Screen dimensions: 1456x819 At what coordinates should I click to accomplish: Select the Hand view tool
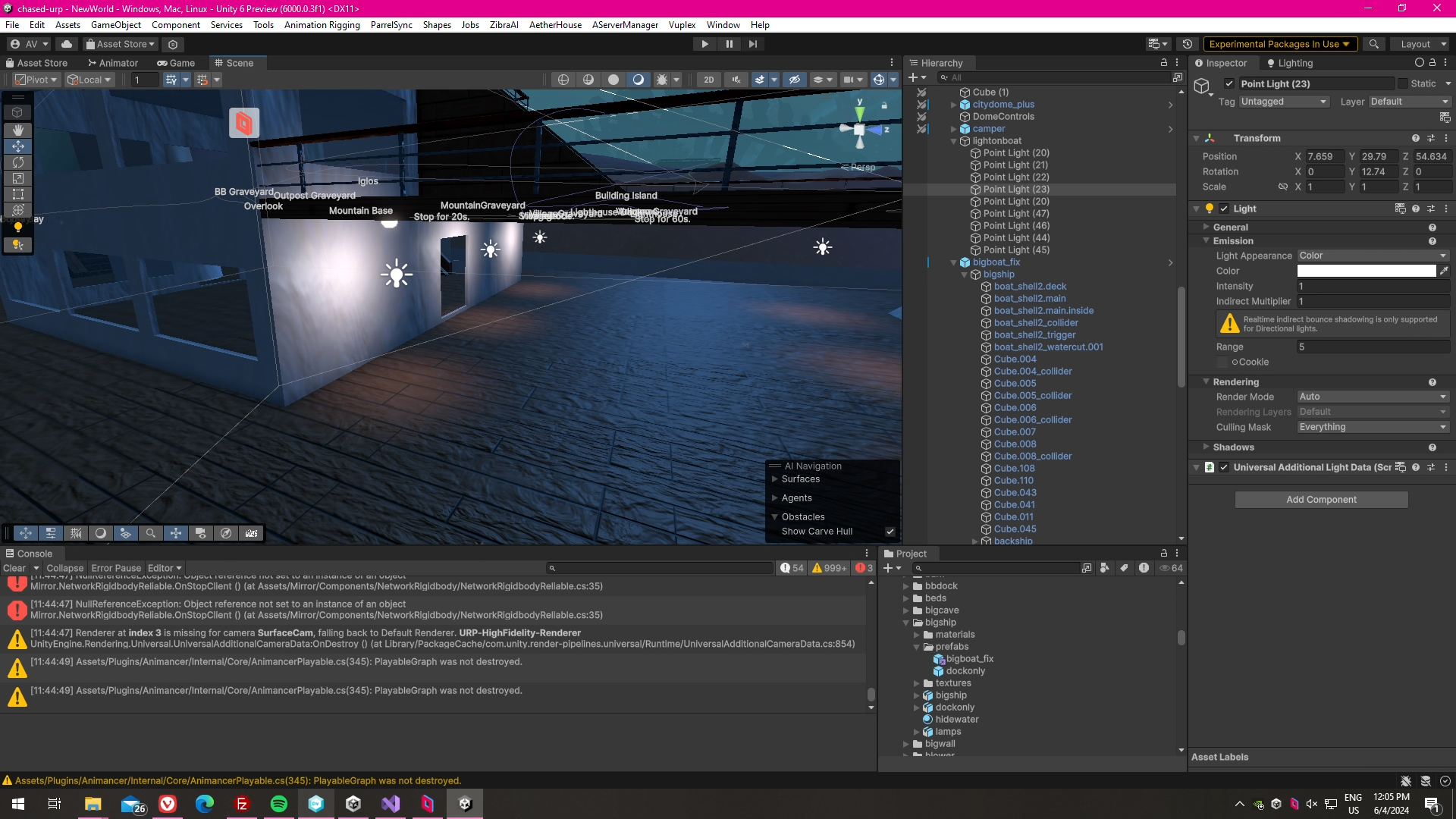click(17, 130)
